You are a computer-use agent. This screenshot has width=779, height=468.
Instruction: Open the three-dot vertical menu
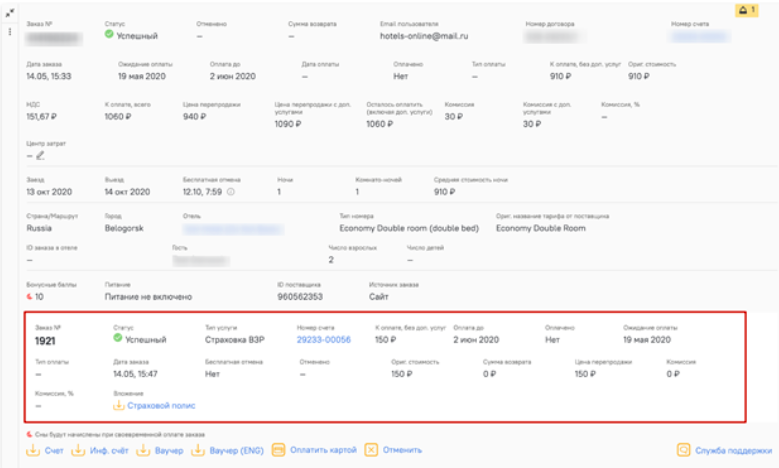point(9,32)
